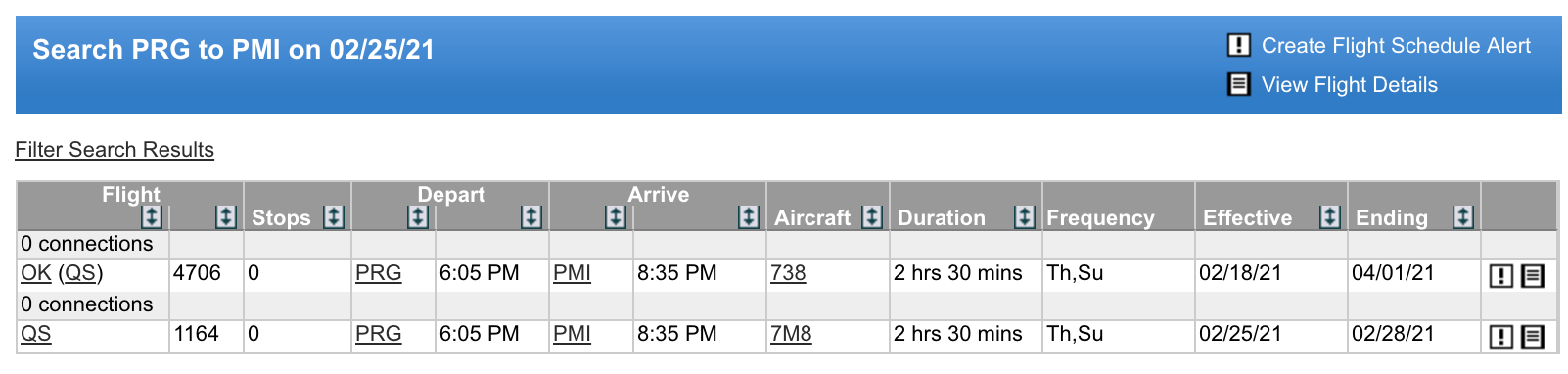Viewport: 1568px width, 374px height.
Task: Click alert icon for flight OK 4706
Action: pos(1500,276)
